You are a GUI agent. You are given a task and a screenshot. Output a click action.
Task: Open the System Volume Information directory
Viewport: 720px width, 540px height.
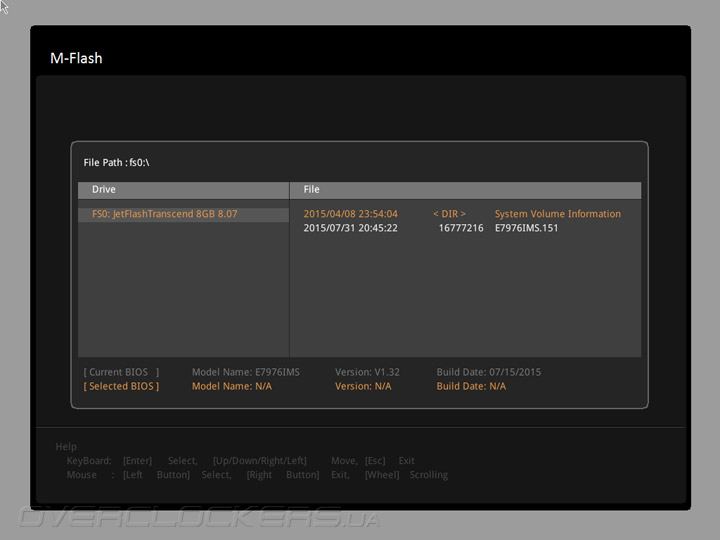pos(557,214)
